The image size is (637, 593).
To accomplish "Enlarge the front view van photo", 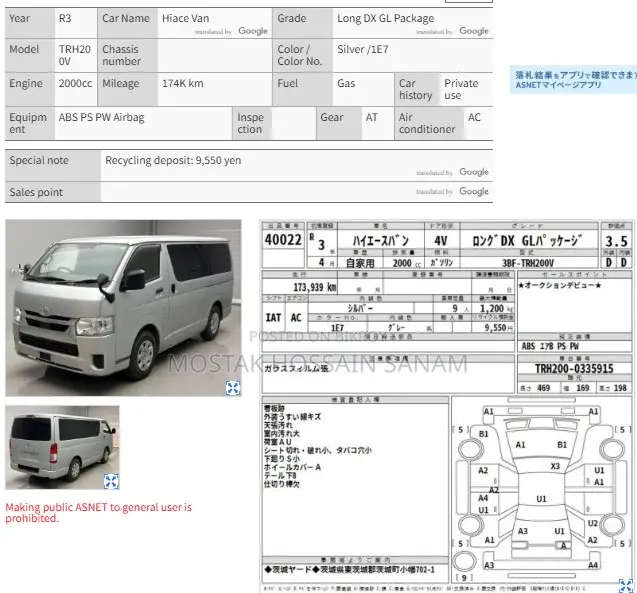I will coord(233,388).
